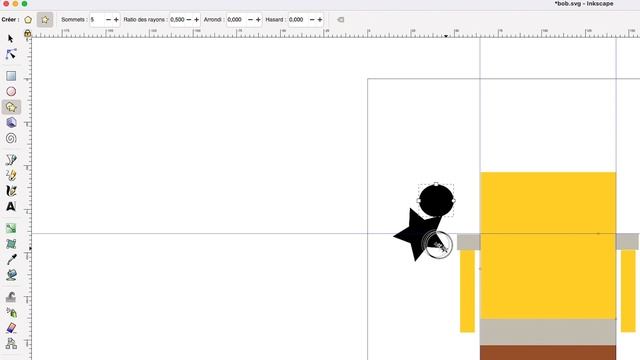Increase the Sommets count
640x360 pixels.
click(116, 20)
